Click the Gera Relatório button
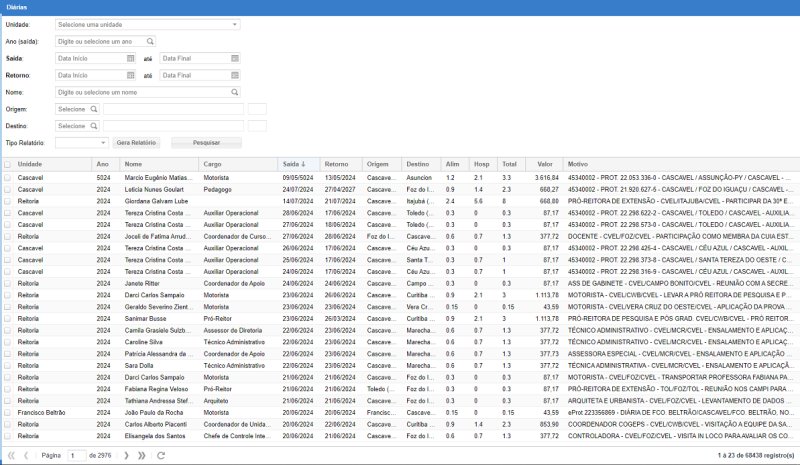 137,143
